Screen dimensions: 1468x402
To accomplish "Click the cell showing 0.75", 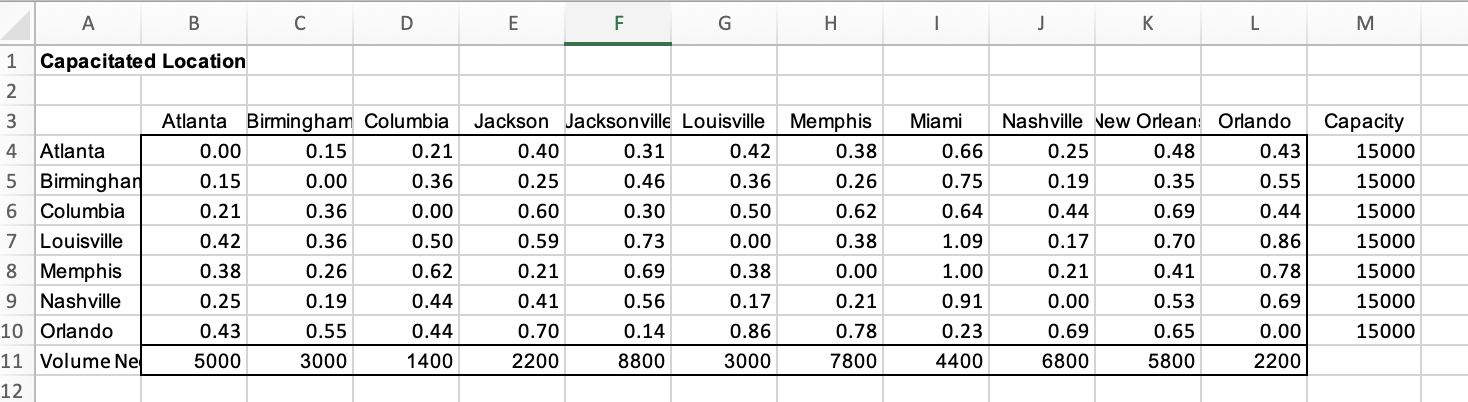I will point(936,182).
